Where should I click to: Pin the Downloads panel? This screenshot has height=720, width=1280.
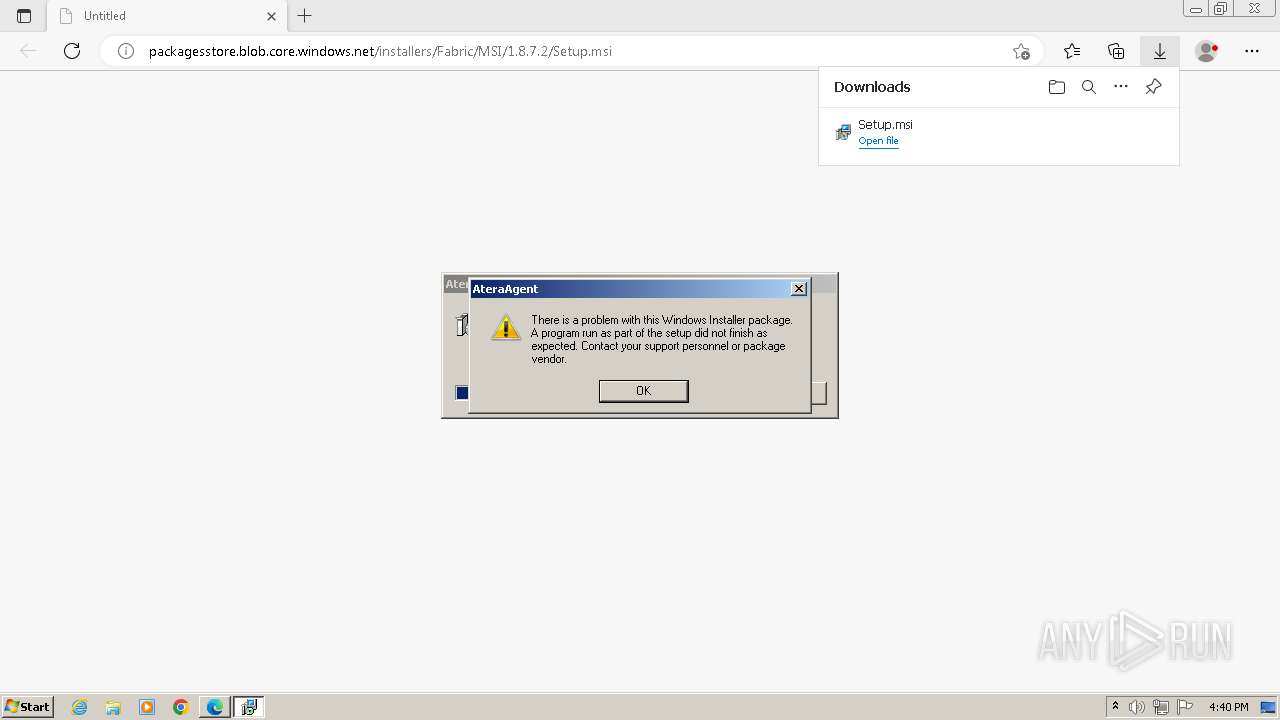click(x=1153, y=87)
